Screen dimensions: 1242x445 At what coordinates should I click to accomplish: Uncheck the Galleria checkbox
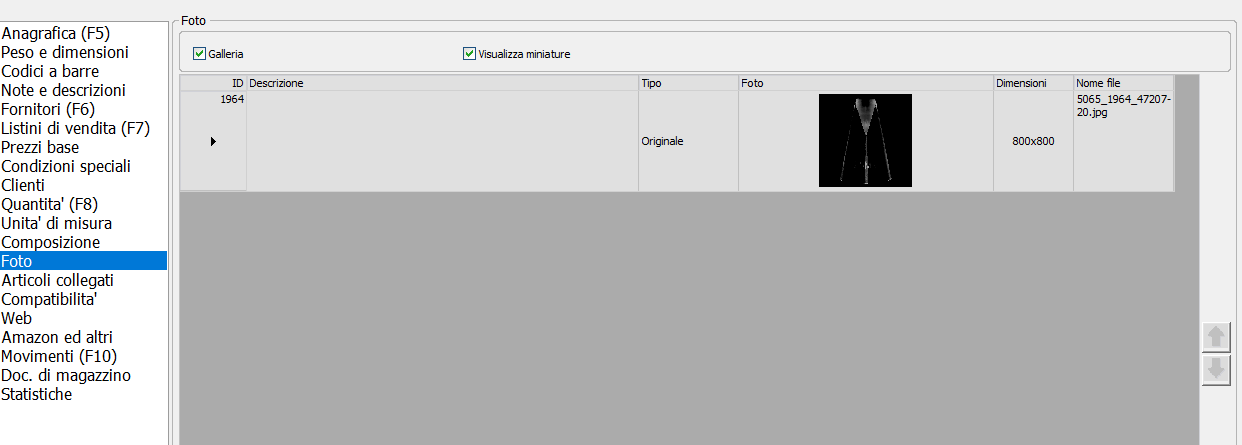pyautogui.click(x=199, y=54)
